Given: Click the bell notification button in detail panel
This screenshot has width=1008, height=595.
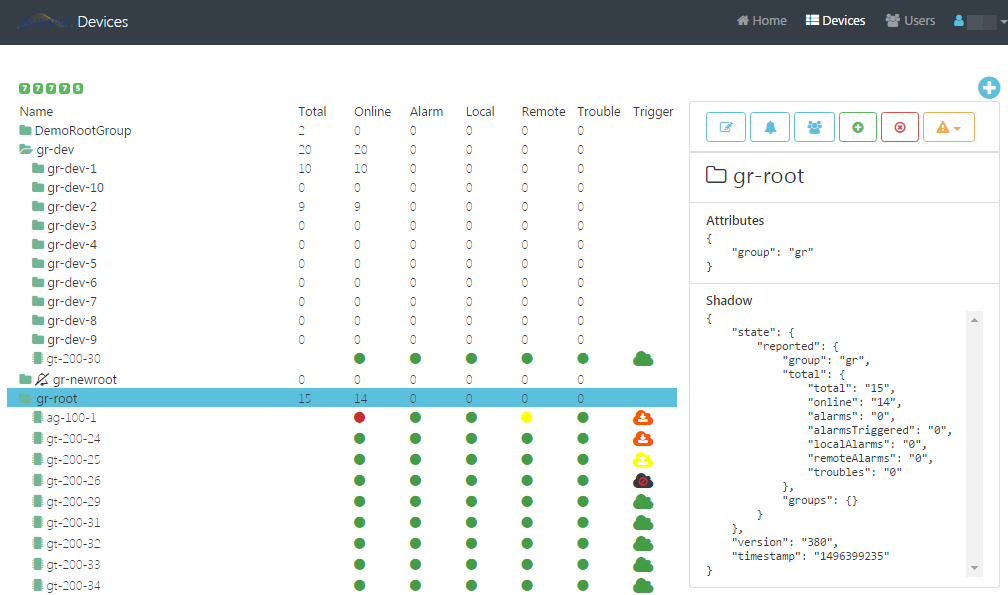Looking at the screenshot, I should (x=770, y=127).
